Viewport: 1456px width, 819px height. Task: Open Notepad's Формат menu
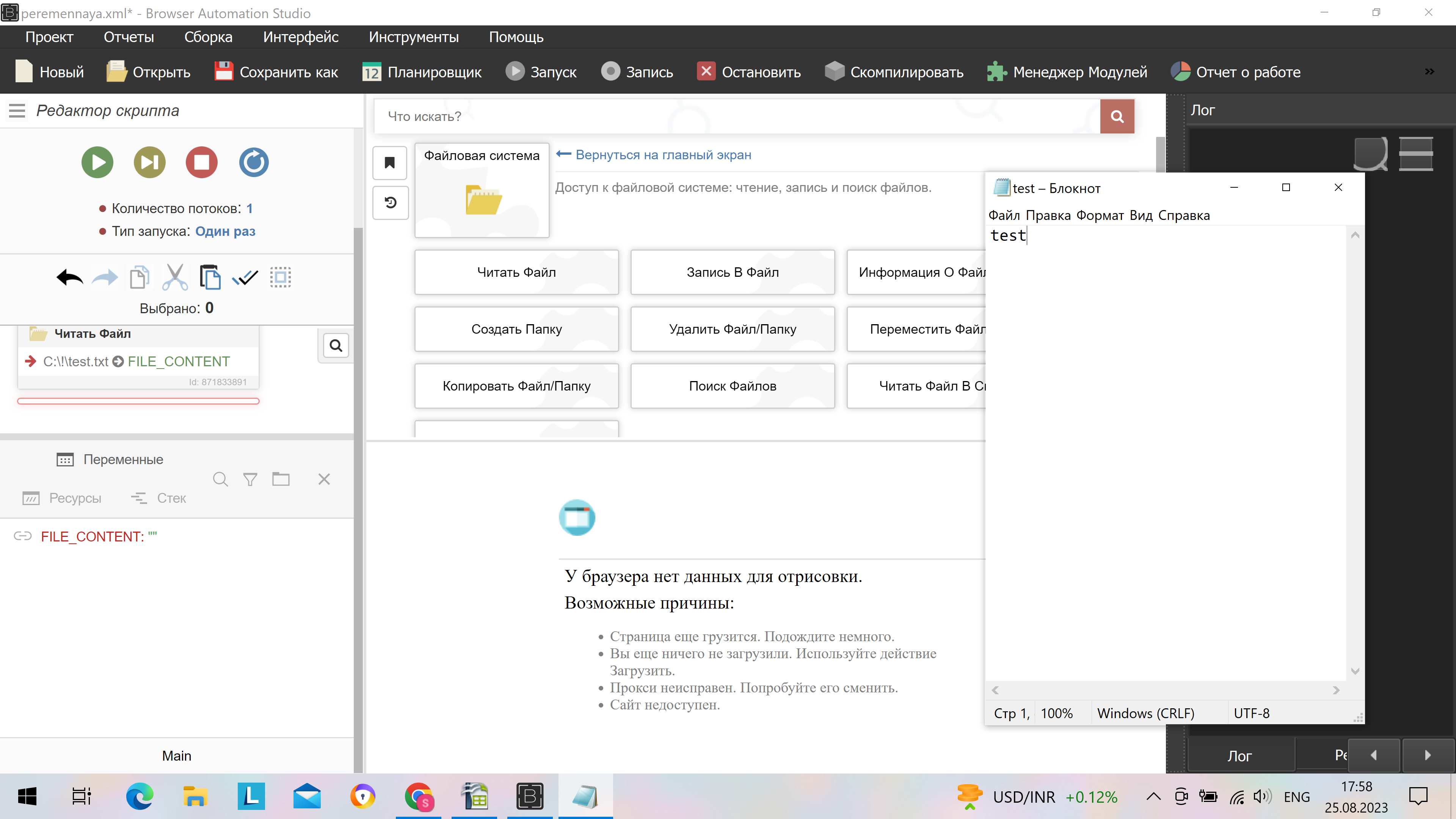(x=1099, y=215)
